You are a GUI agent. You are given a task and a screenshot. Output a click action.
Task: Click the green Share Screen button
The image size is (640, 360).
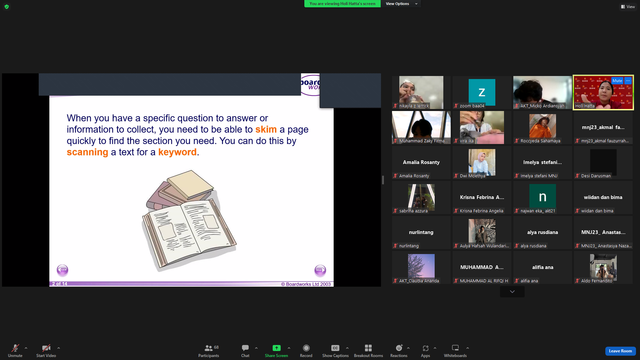(276, 350)
